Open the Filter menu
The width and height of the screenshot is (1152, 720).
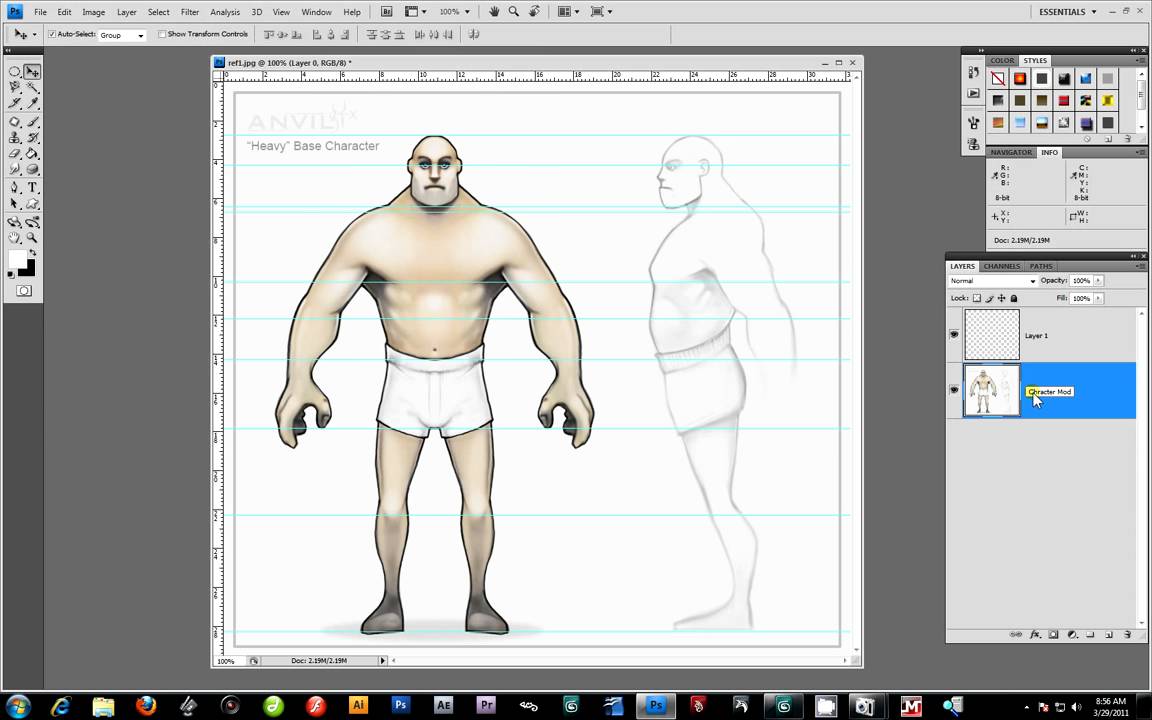pos(190,12)
